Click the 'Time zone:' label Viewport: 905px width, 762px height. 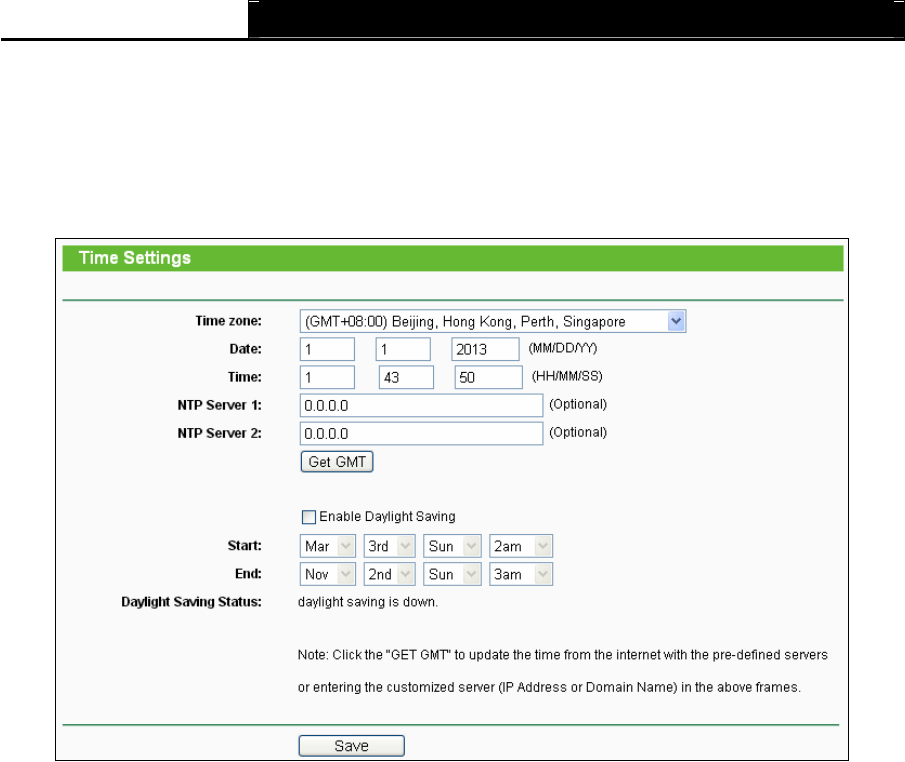(228, 321)
